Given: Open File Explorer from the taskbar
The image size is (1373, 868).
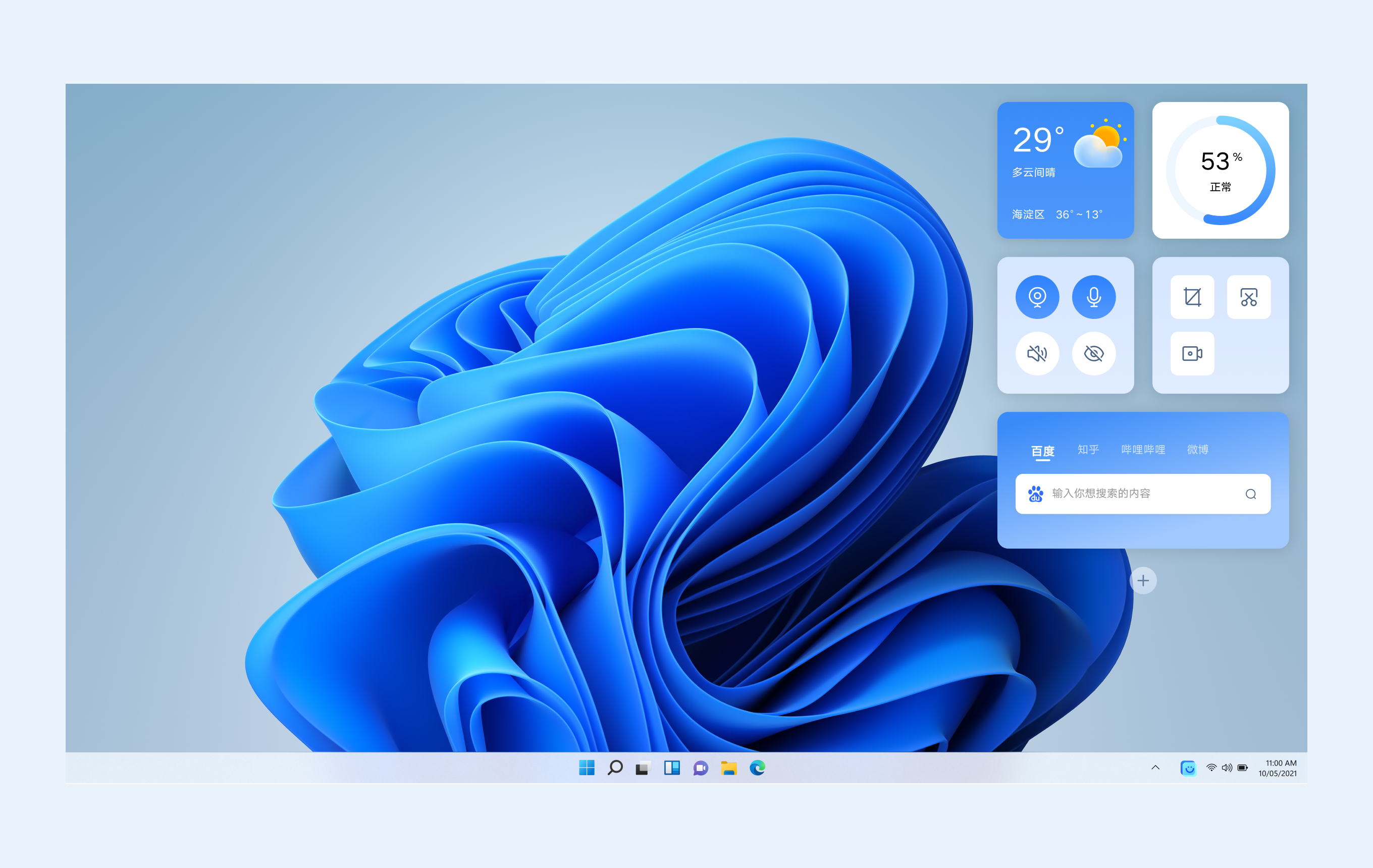Looking at the screenshot, I should coord(729,768).
